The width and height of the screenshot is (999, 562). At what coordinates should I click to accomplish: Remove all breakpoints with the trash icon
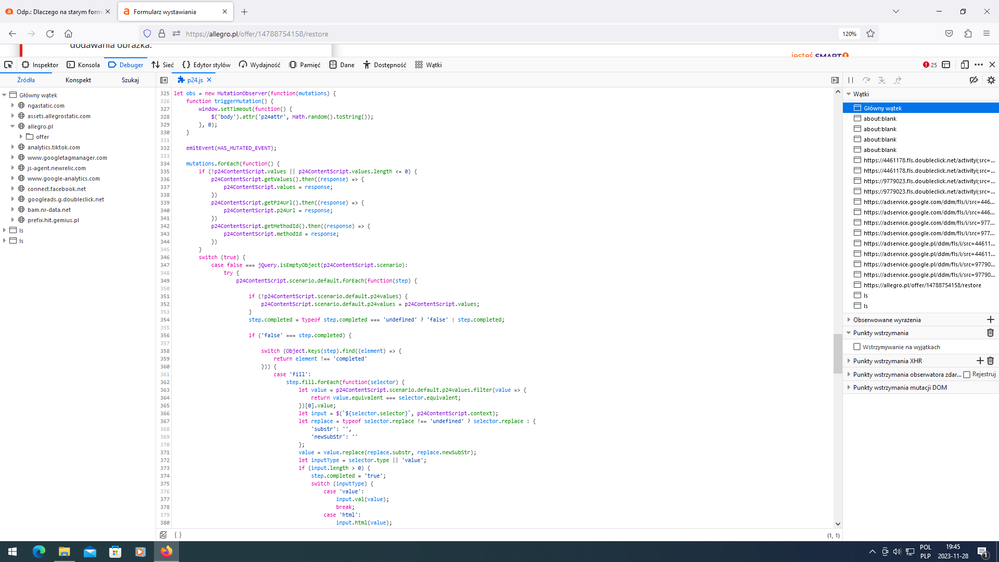coord(990,333)
